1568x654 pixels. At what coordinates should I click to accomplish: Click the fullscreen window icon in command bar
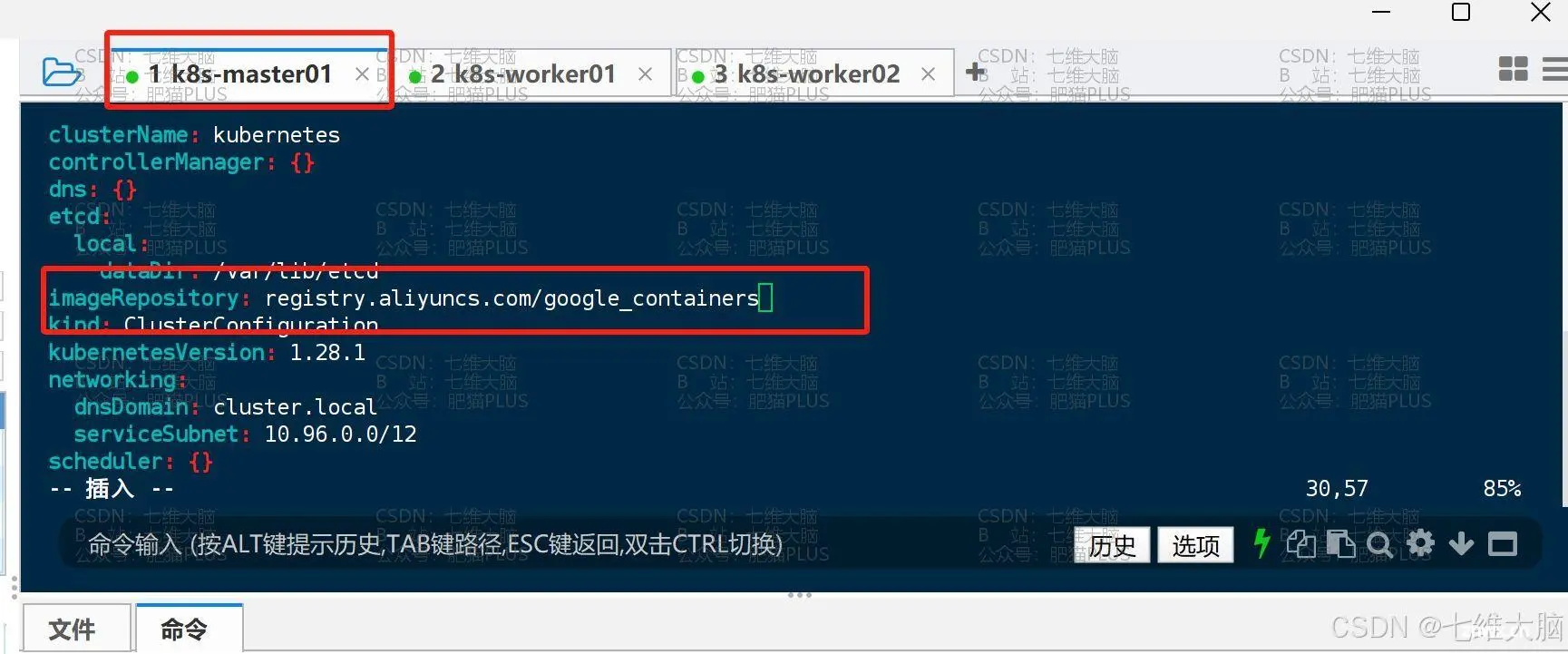1503,544
